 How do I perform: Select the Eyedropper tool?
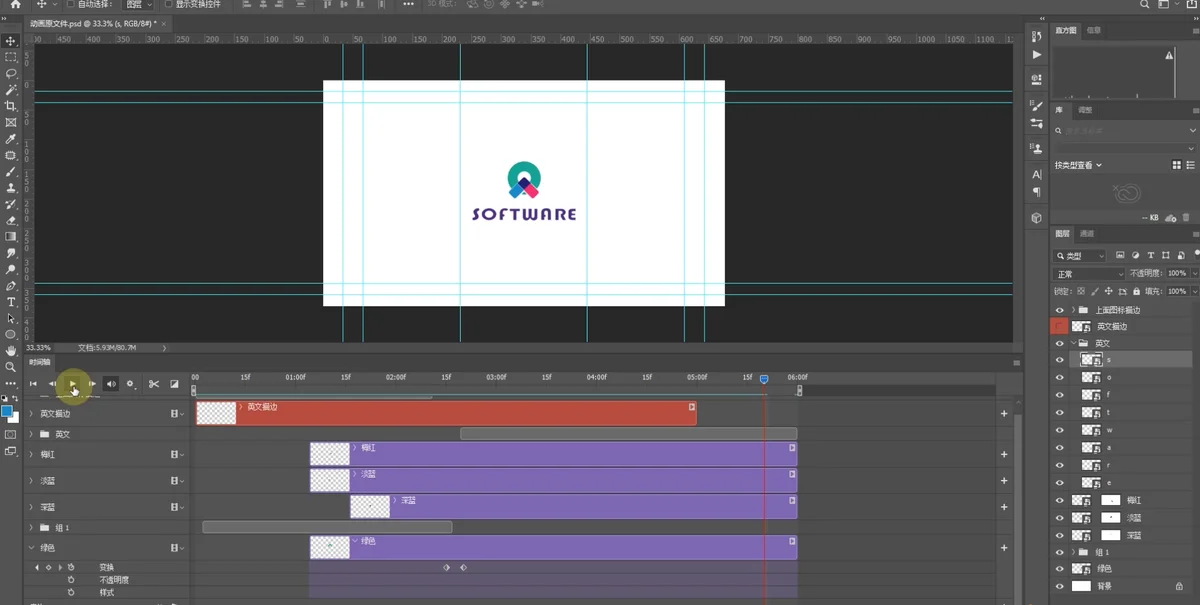pos(11,139)
